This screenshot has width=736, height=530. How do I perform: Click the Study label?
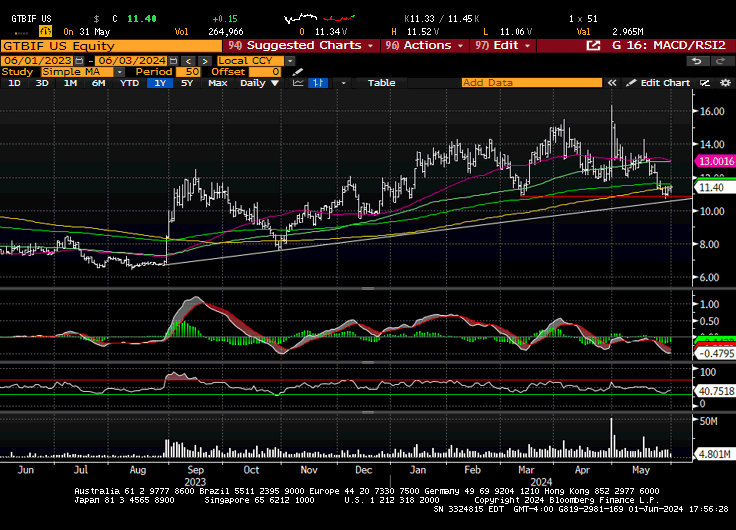coord(17,72)
